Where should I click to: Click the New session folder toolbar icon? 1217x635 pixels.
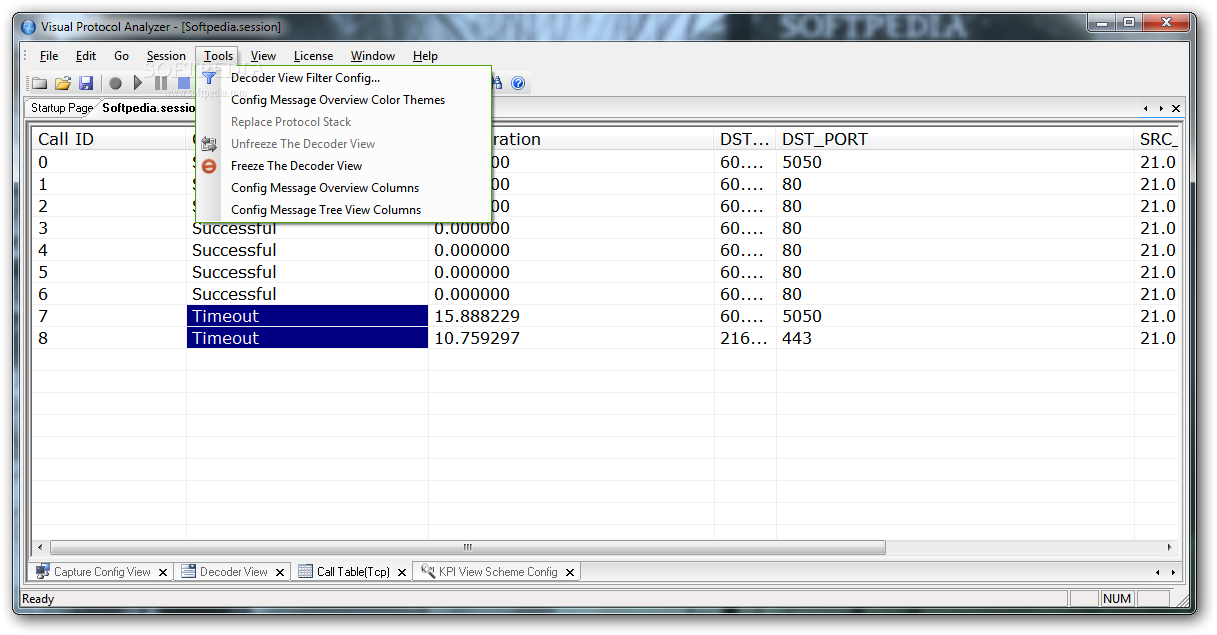tap(40, 83)
